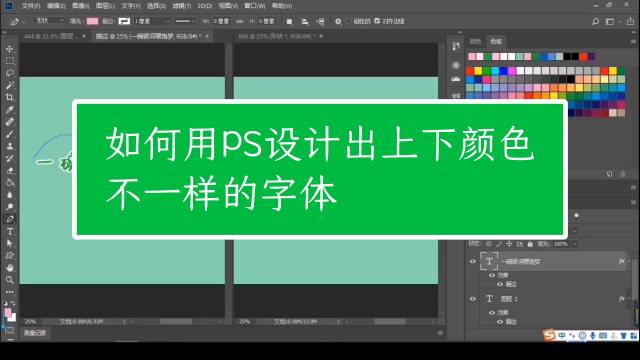Click the width W input field
This screenshot has width=640, height=360.
(x=222, y=21)
